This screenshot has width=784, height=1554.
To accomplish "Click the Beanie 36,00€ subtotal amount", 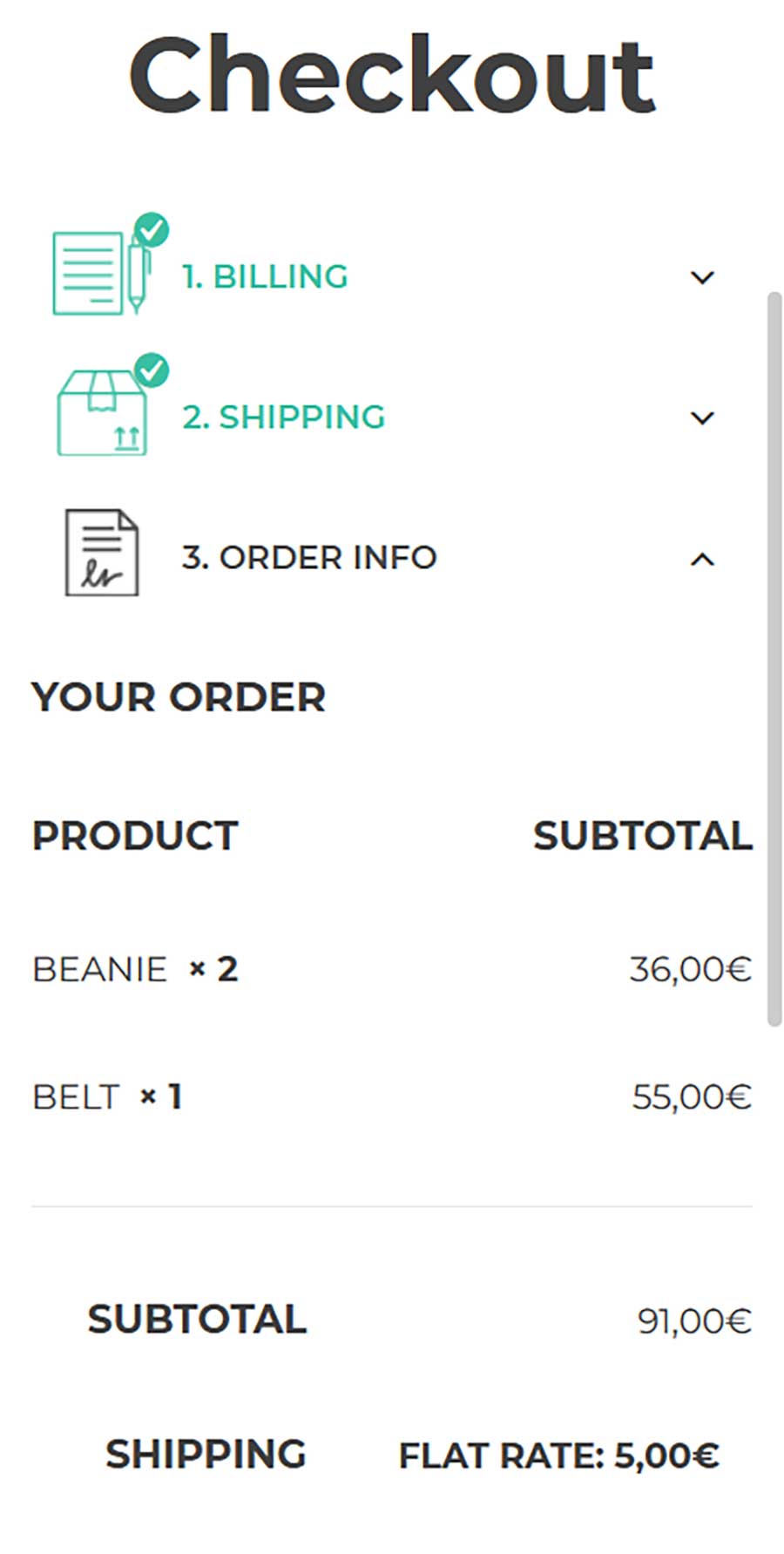I will pyautogui.click(x=690, y=970).
